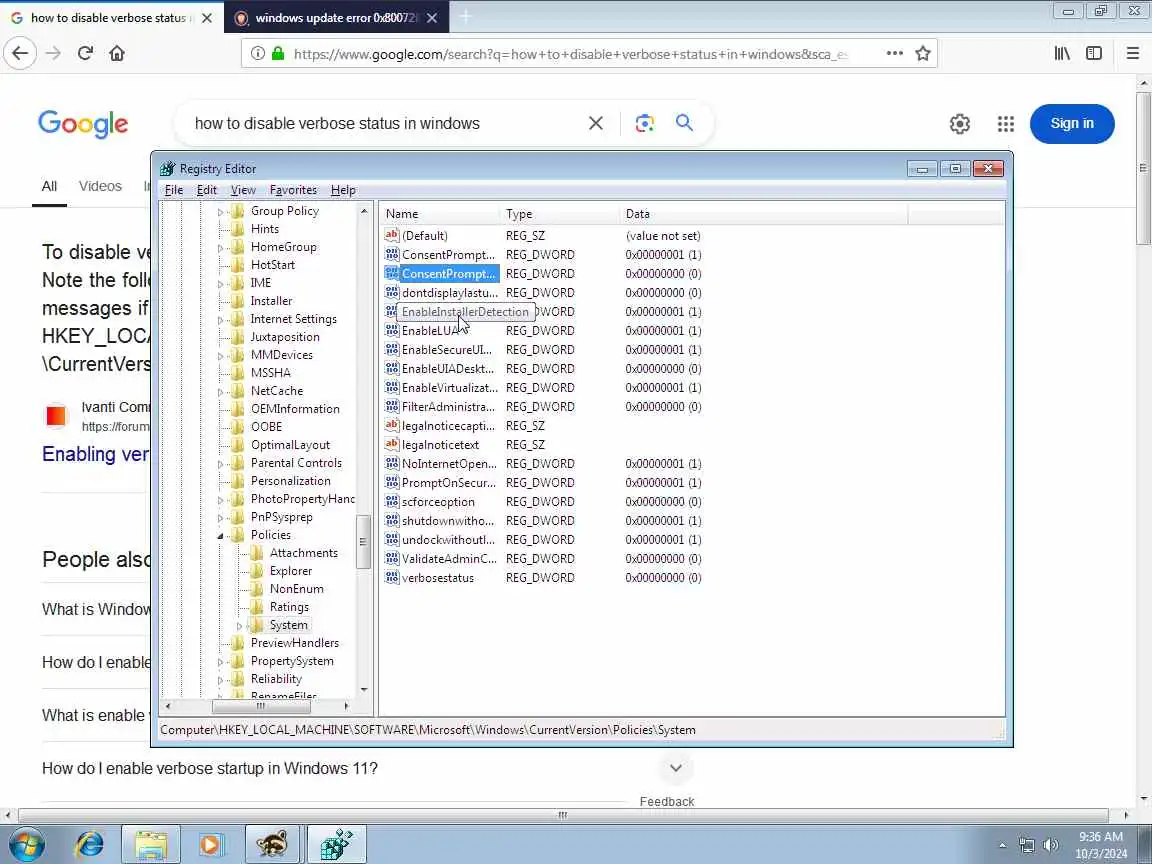
Task: Open the View menu in Registry Editor
Action: click(x=243, y=190)
